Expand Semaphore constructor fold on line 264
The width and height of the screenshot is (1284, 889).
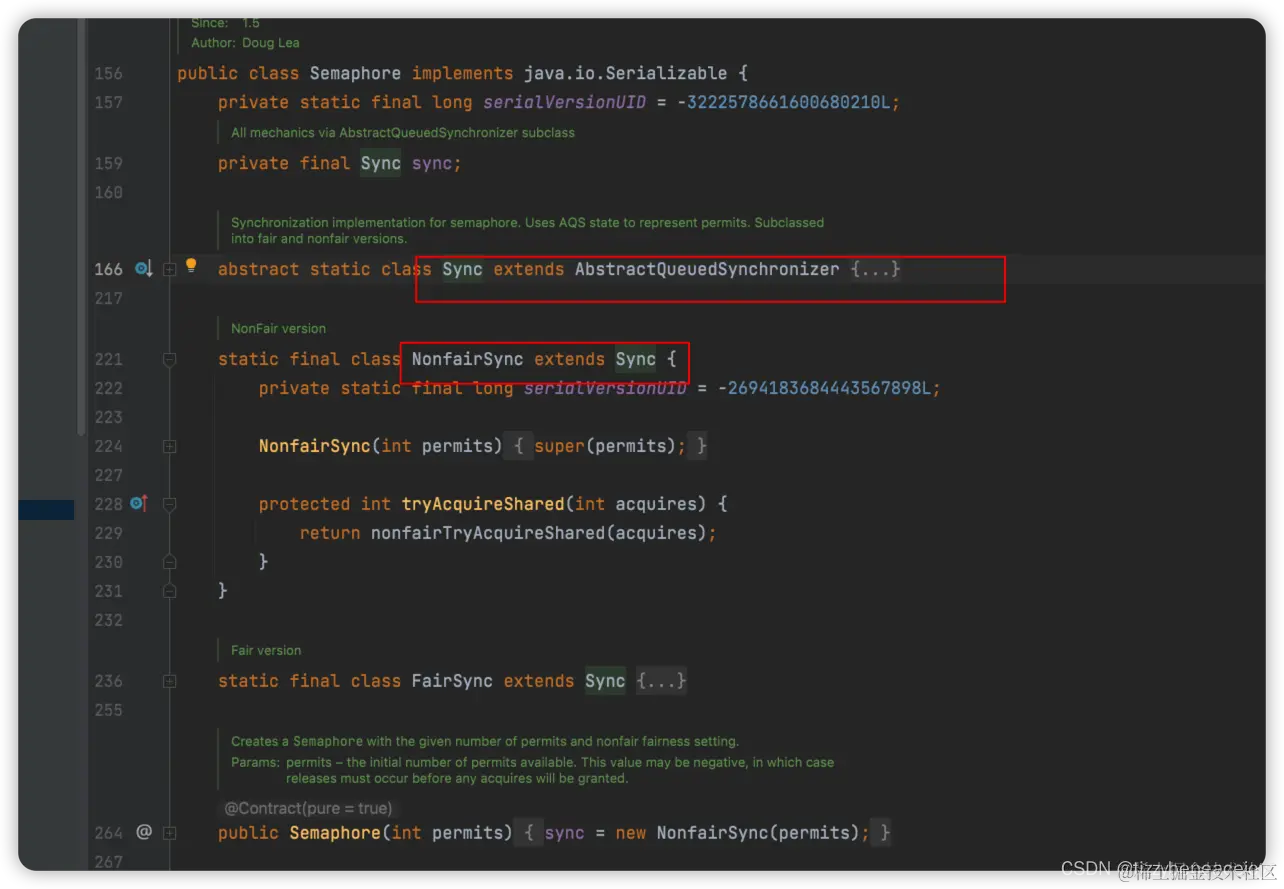click(x=170, y=833)
